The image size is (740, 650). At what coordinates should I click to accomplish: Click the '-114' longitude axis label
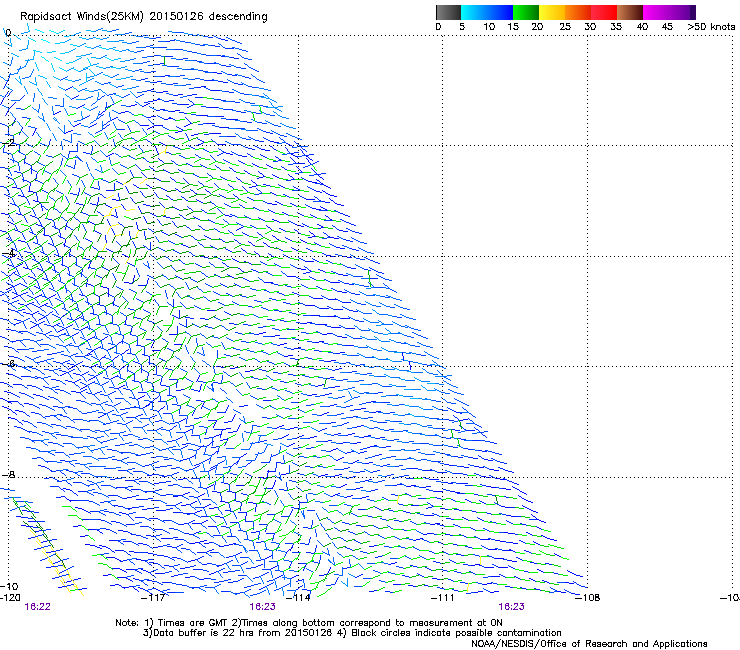coord(299,598)
